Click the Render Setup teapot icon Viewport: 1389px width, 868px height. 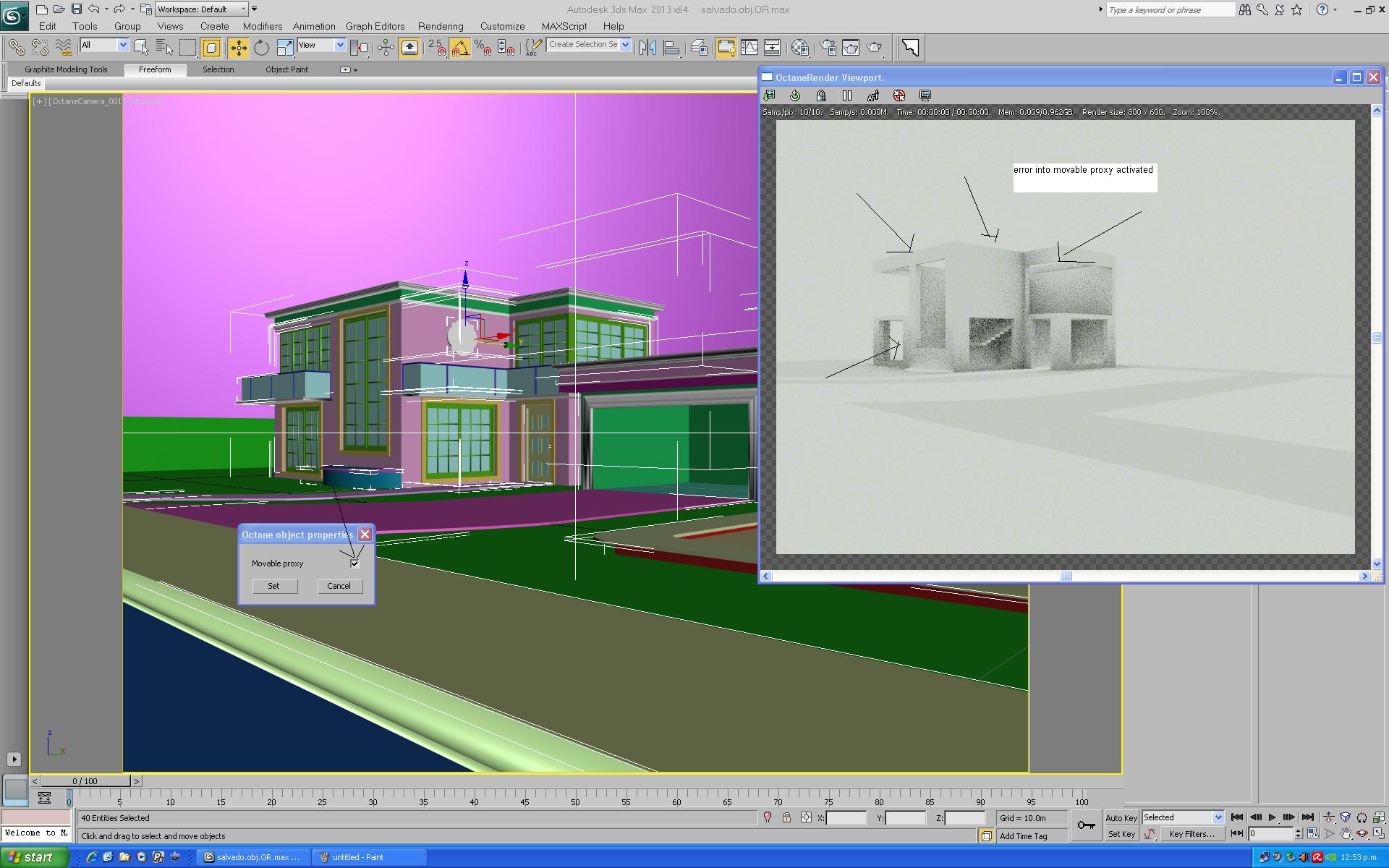tap(828, 48)
